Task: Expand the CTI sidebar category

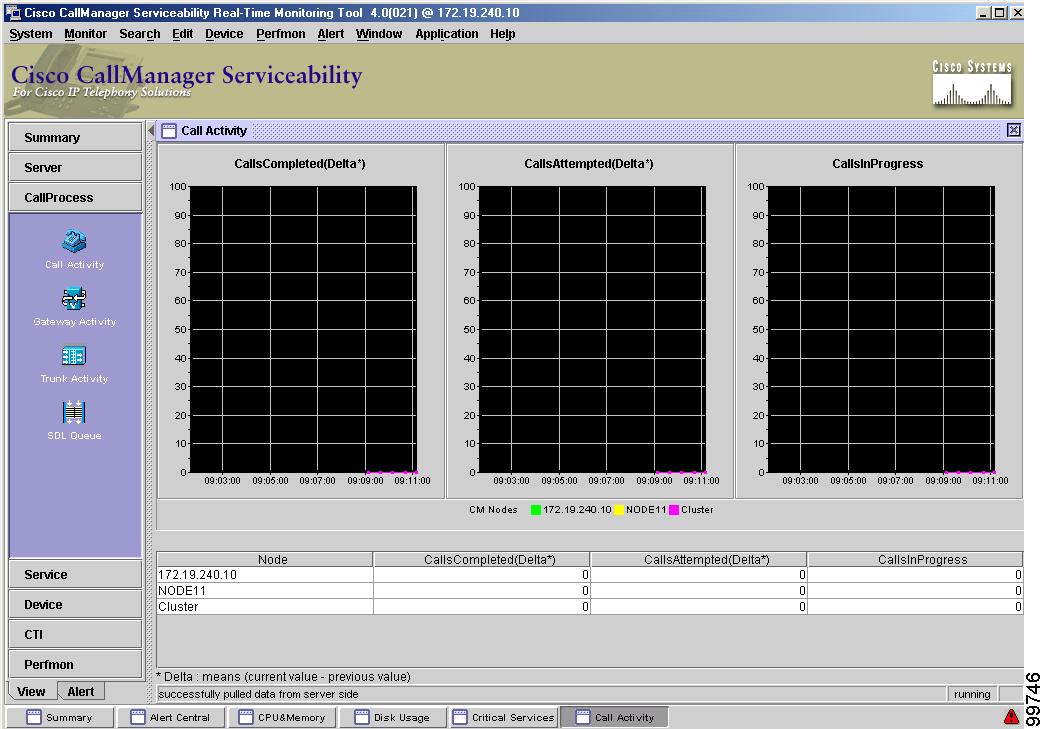Action: click(x=75, y=634)
